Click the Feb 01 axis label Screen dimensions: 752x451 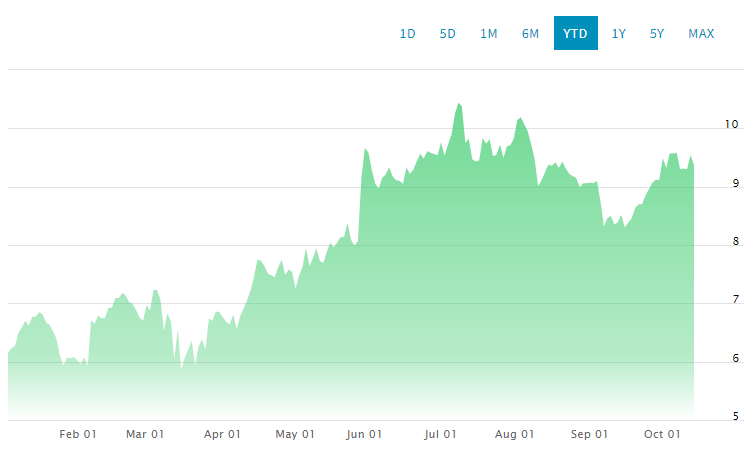click(78, 434)
